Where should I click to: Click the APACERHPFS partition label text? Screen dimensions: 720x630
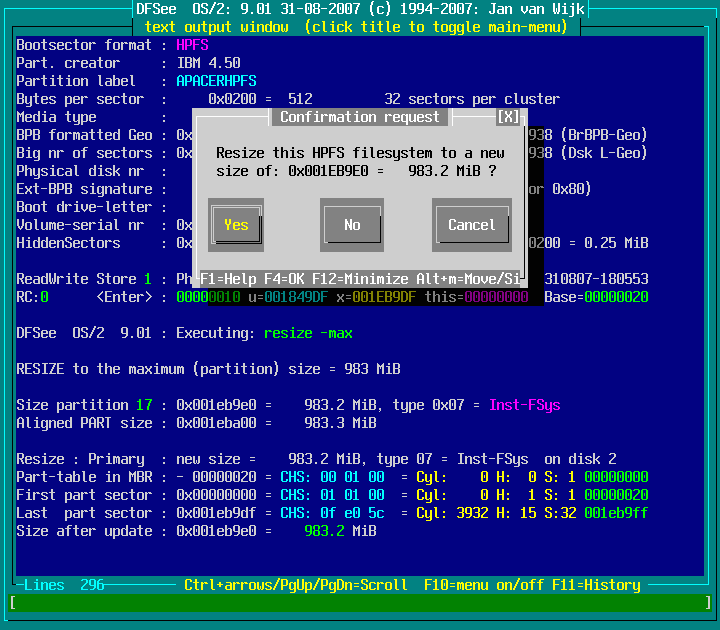[216, 81]
